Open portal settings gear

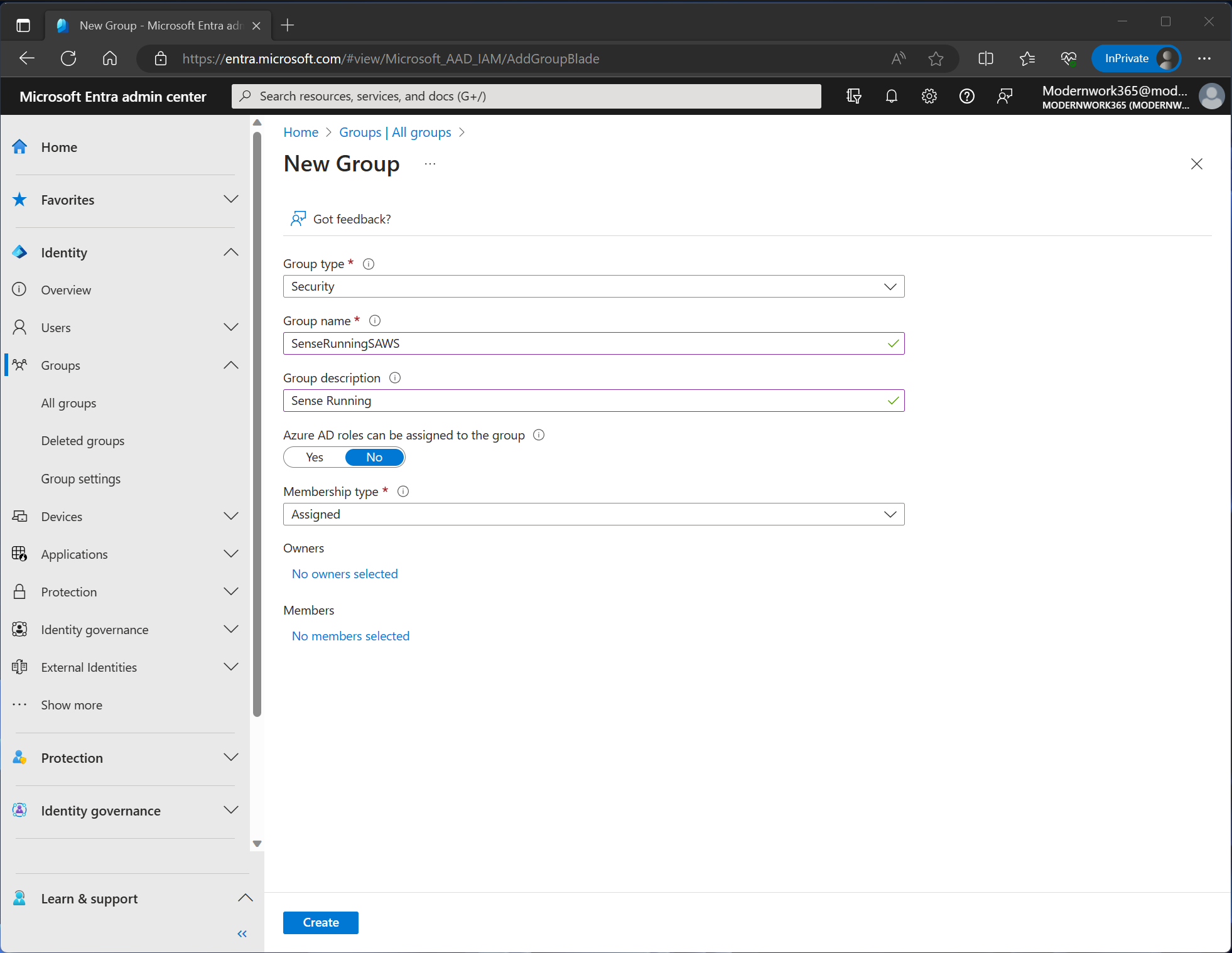929,96
